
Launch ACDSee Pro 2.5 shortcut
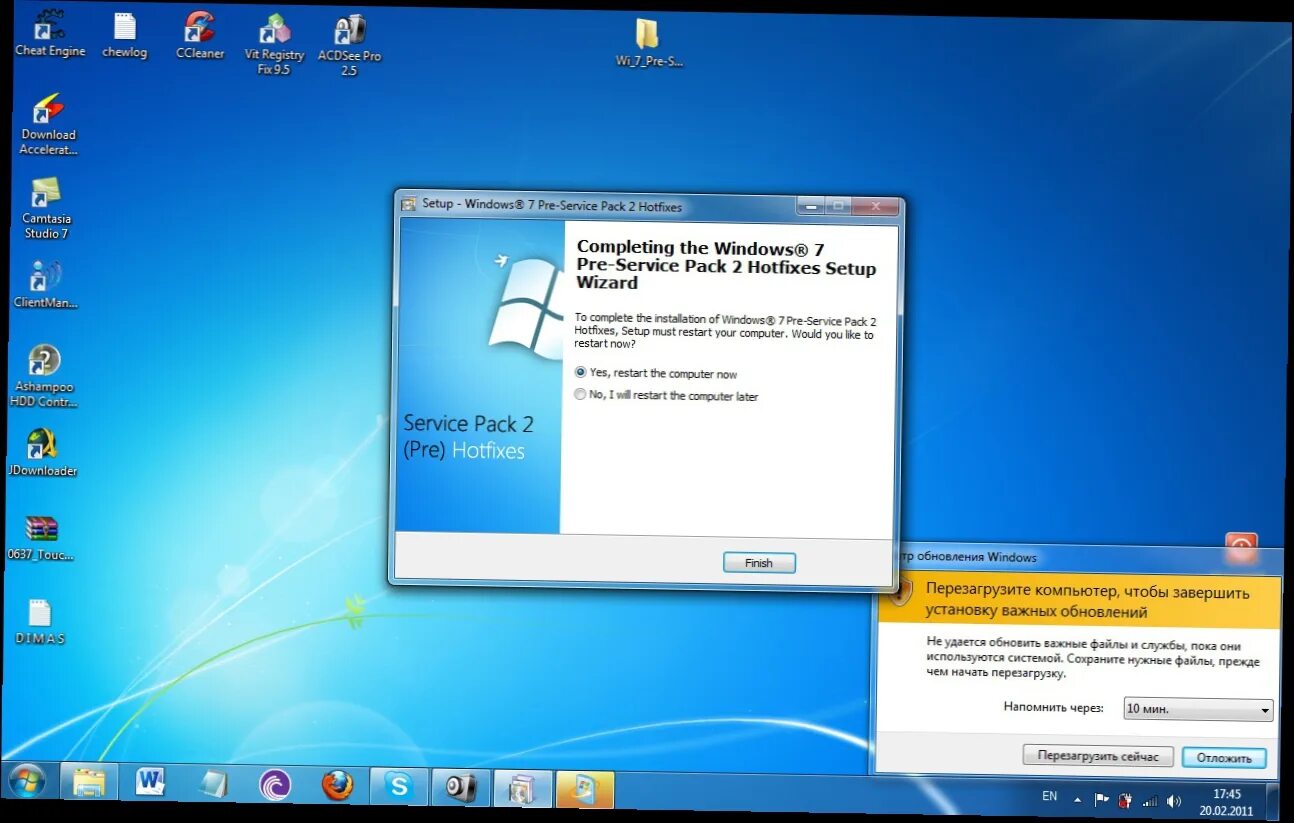point(349,45)
